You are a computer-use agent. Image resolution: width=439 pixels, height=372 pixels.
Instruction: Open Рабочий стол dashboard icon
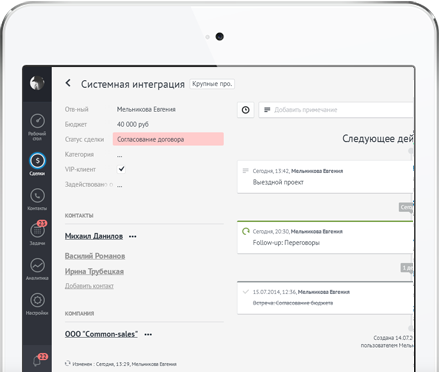(x=37, y=121)
